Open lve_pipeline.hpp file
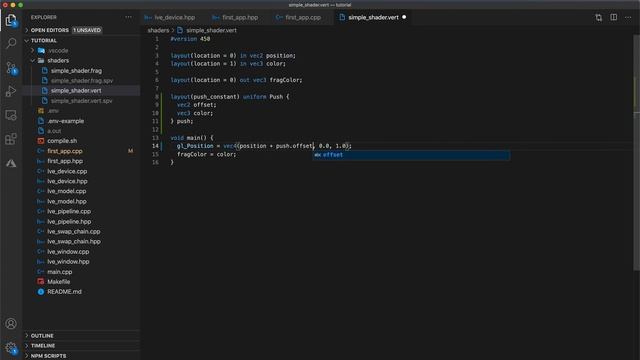The height and width of the screenshot is (360, 640). coord(69,222)
